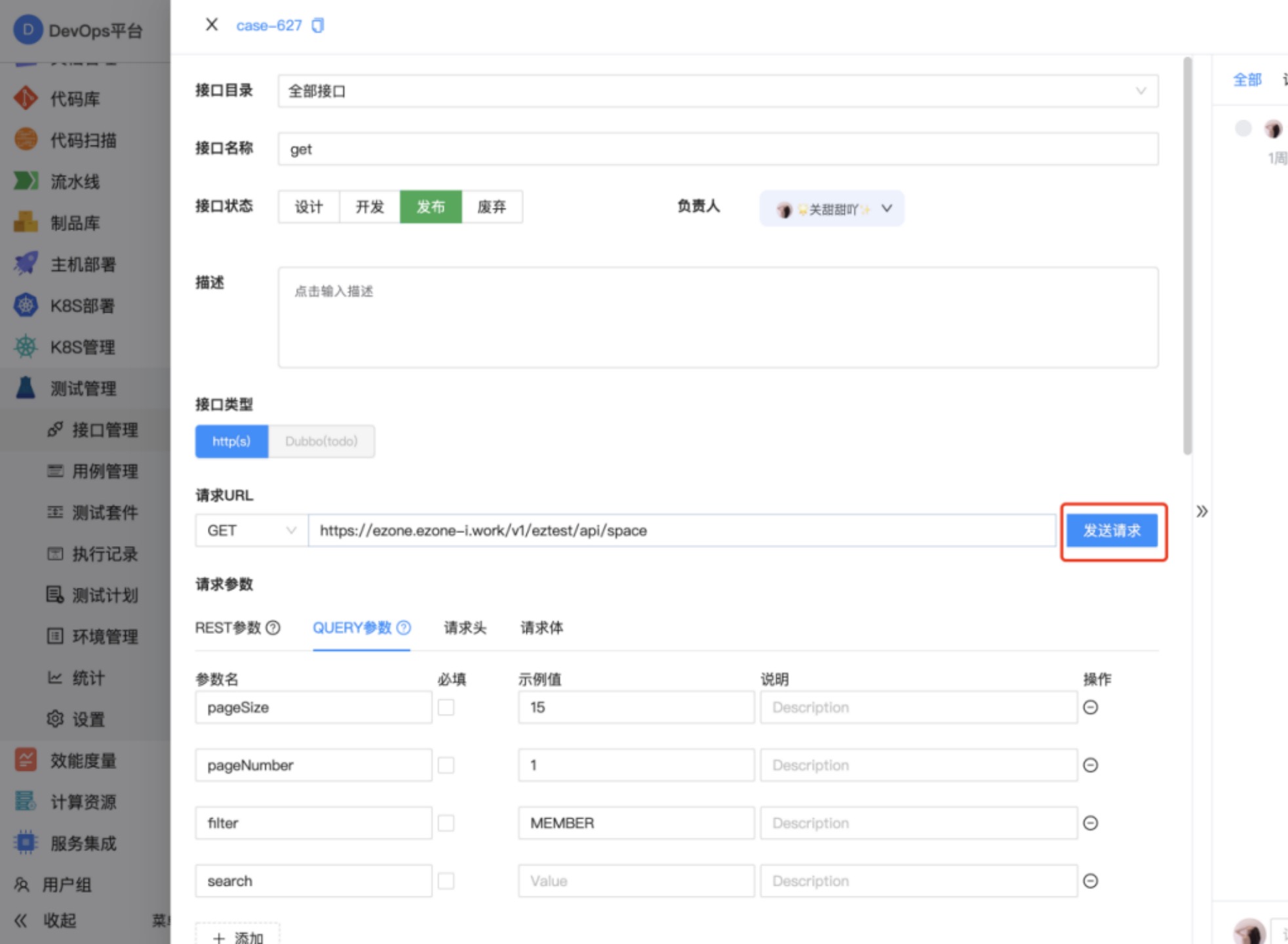Check the required box for filter

coord(446,823)
